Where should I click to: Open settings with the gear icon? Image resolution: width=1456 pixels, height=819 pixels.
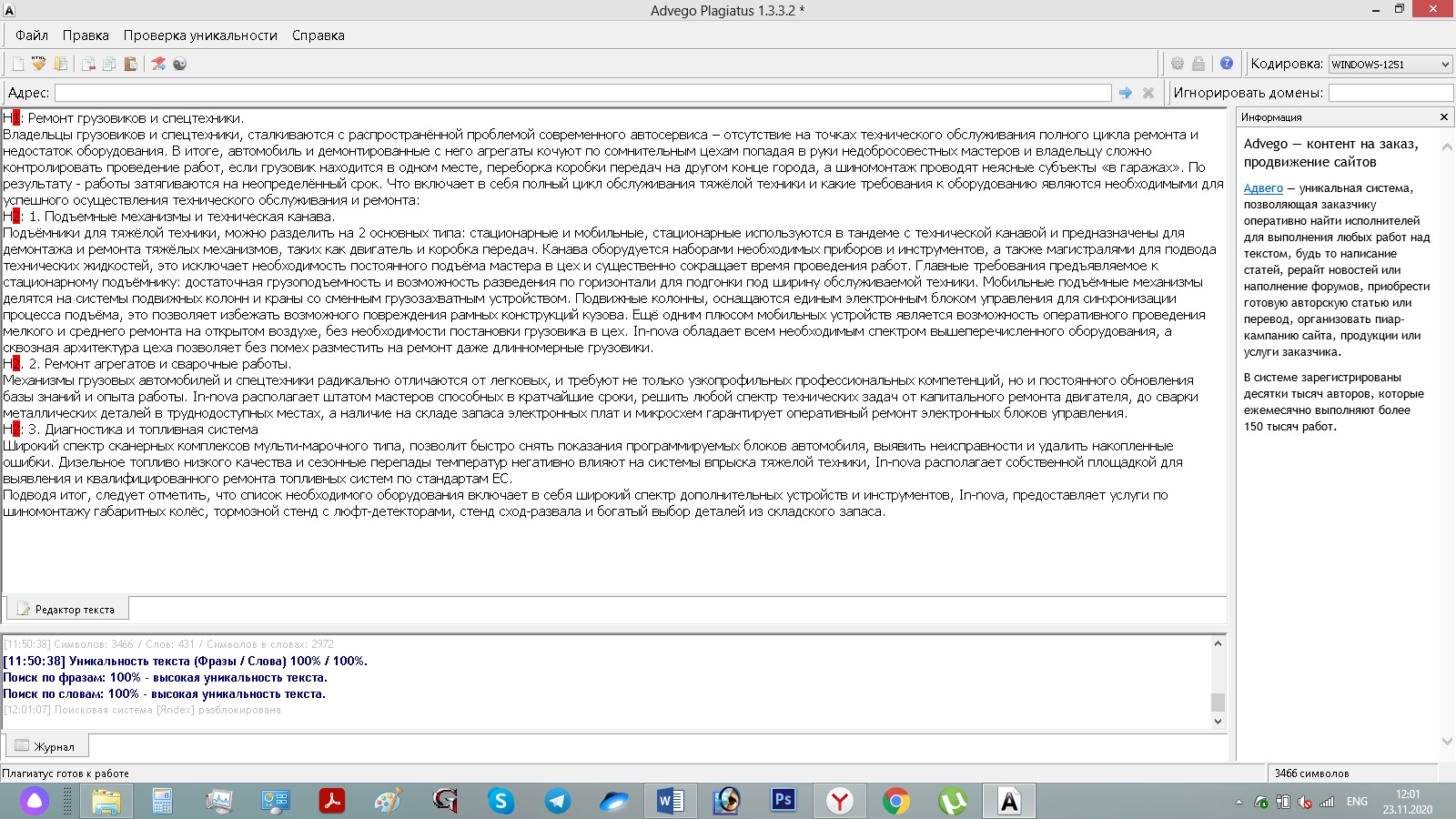click(x=1178, y=64)
